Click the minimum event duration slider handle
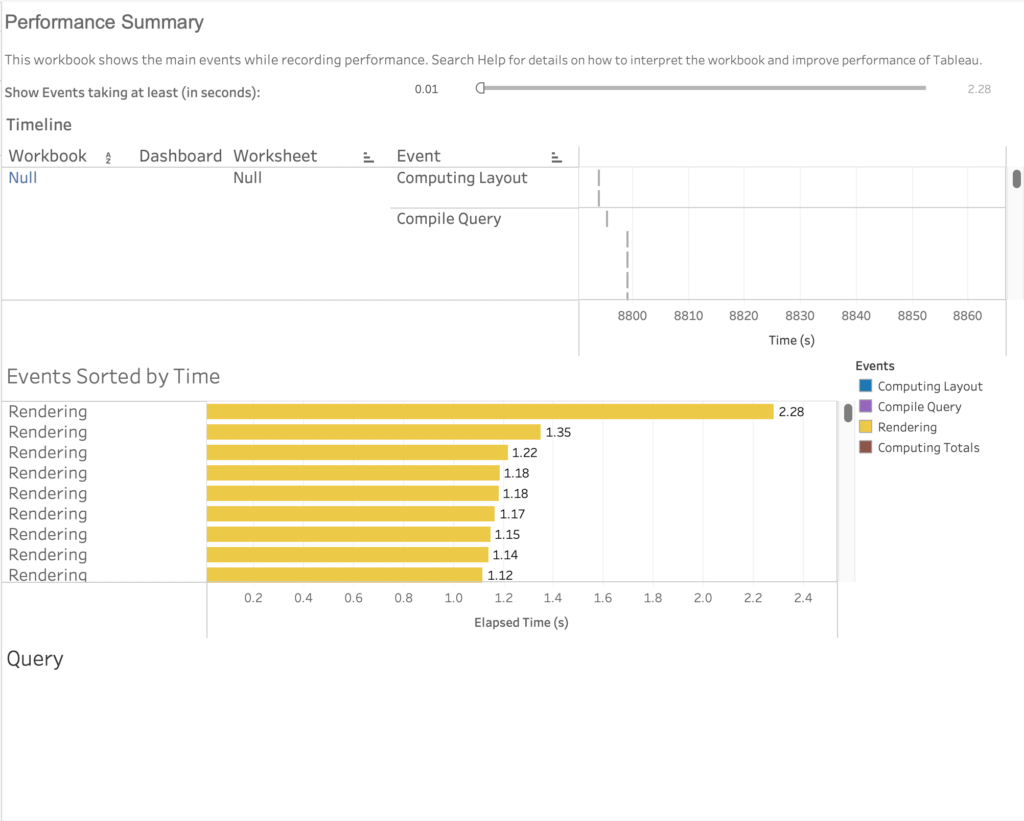 481,88
